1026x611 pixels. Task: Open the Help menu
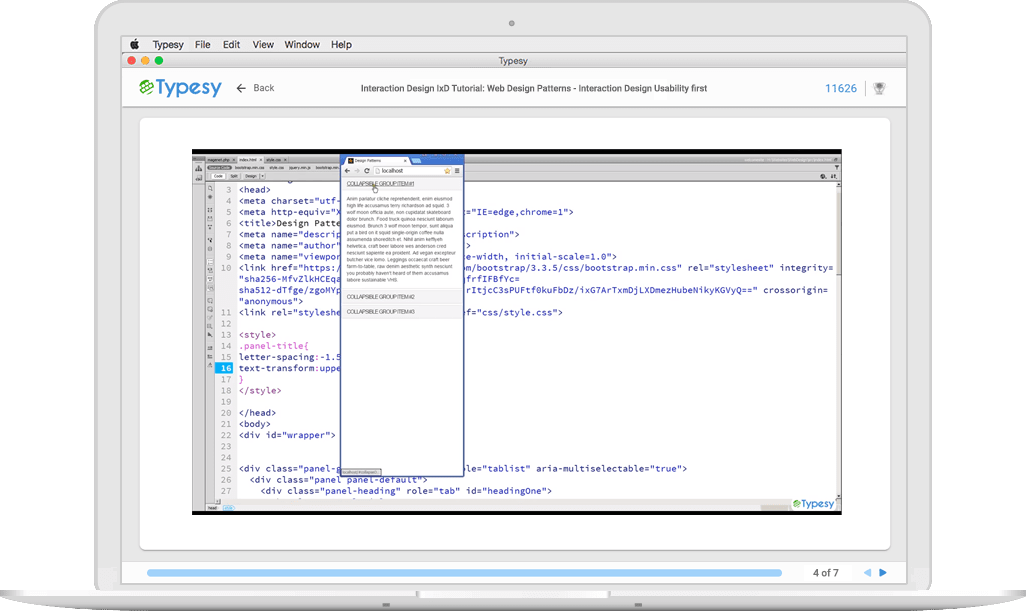coord(341,44)
